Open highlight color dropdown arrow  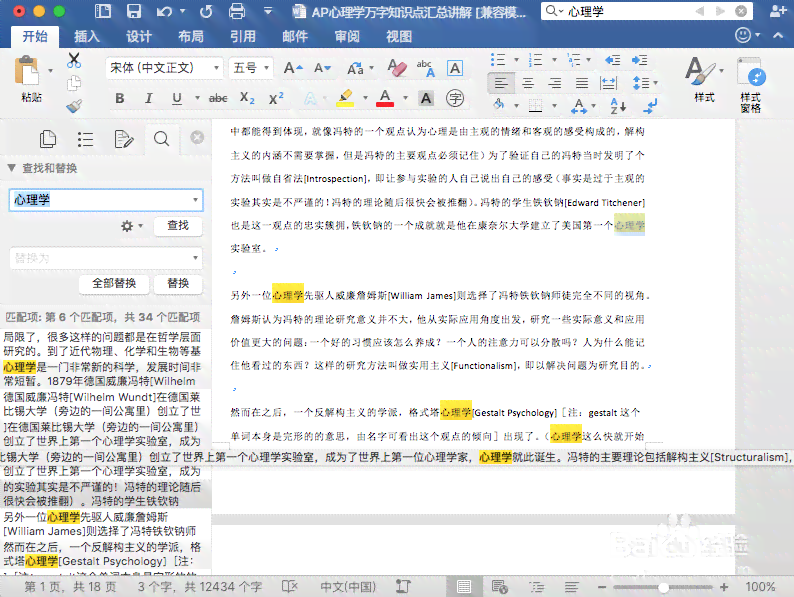pos(365,98)
